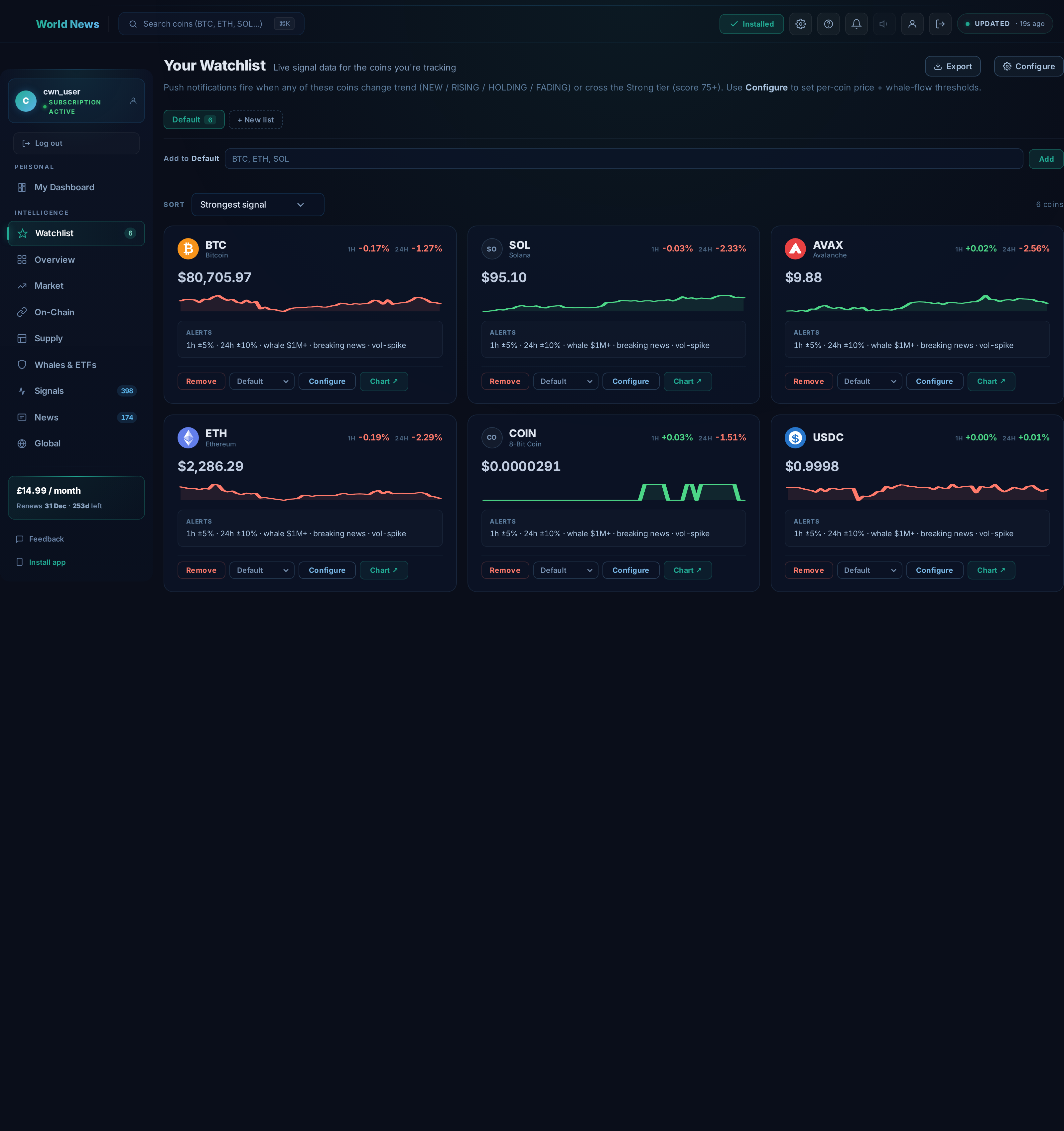Viewport: 1064px width, 1131px height.
Task: Remove BTC from watchlist
Action: point(201,382)
